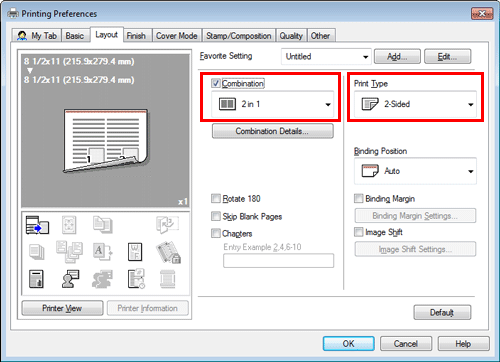Click the Add... favorite button
Image resolution: width=500 pixels, height=362 pixels.
(x=397, y=56)
